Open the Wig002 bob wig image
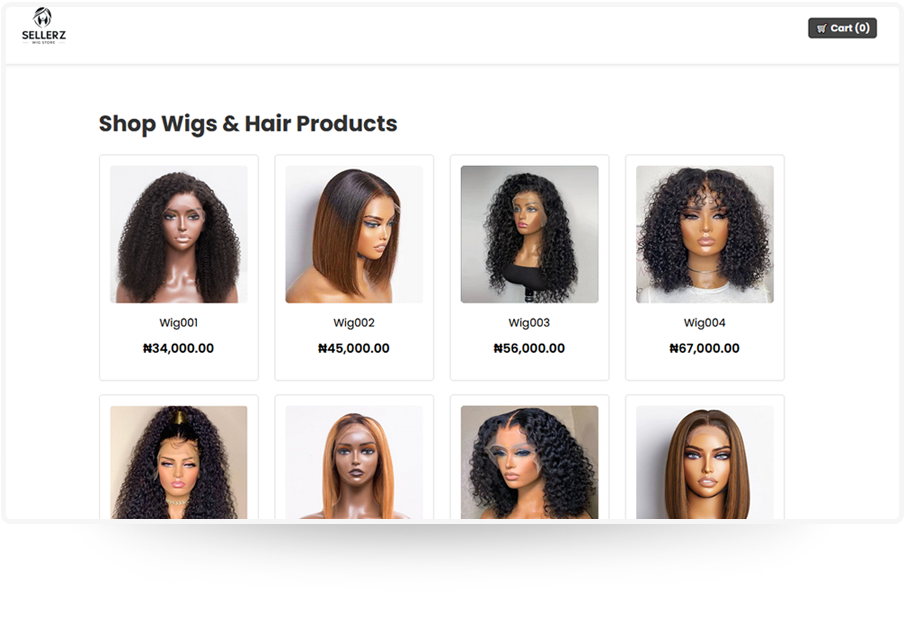The image size is (906, 618). (354, 234)
